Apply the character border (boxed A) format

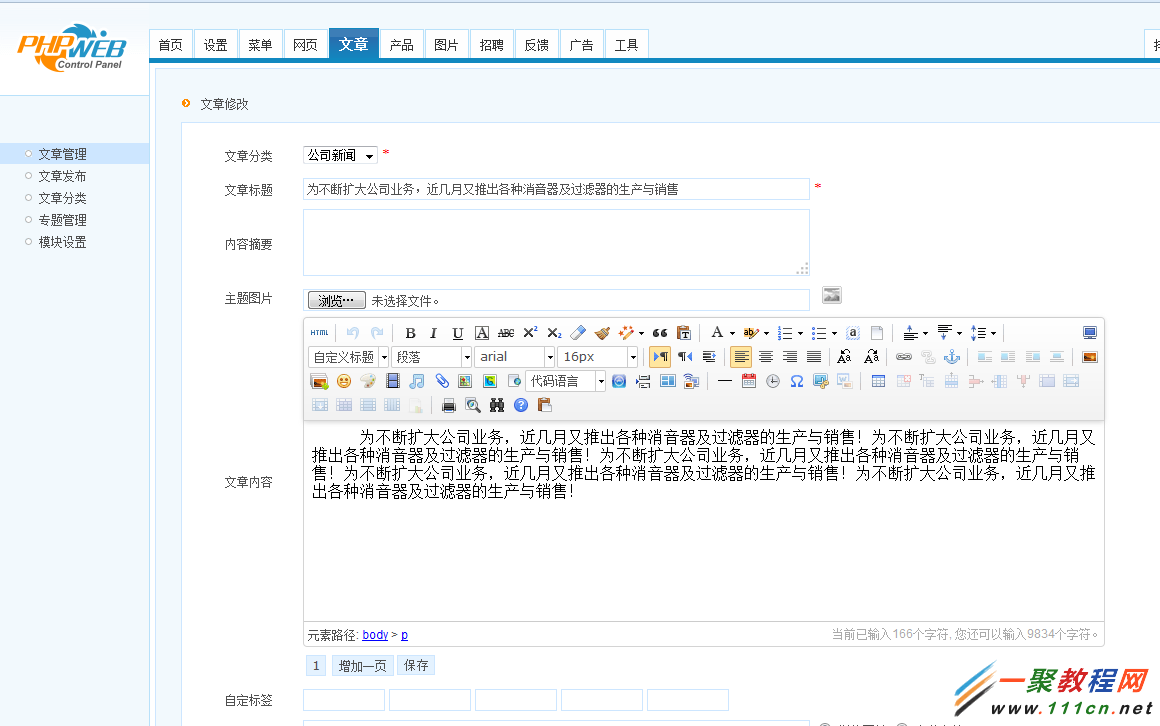pyautogui.click(x=482, y=333)
